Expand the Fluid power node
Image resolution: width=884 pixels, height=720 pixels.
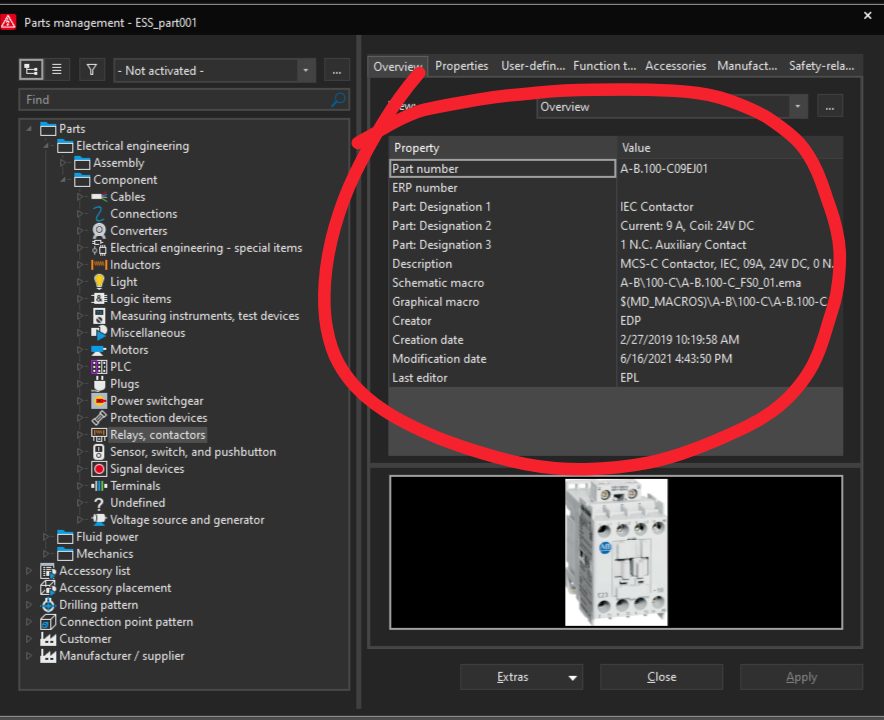(x=46, y=537)
